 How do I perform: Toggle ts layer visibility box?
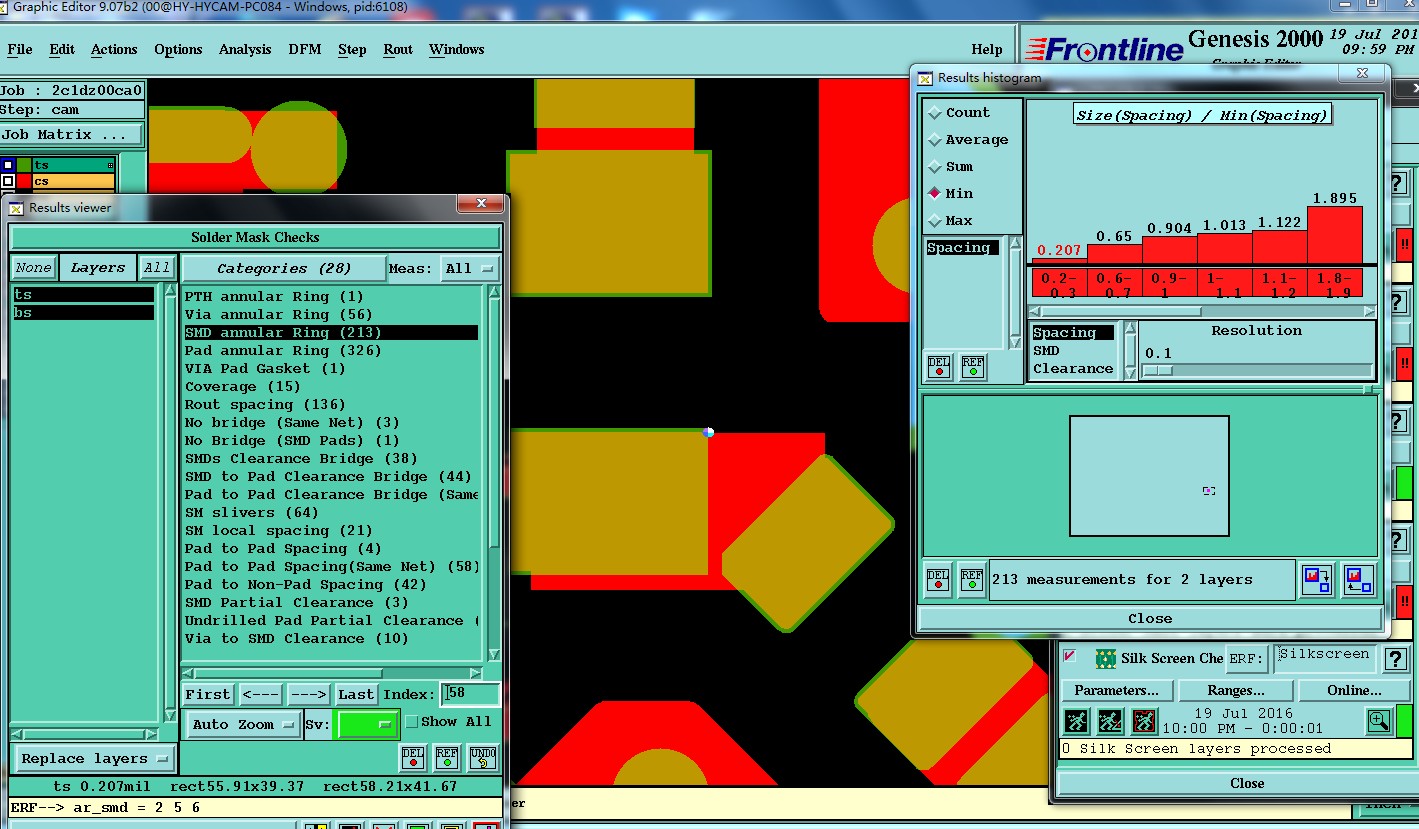[8, 165]
